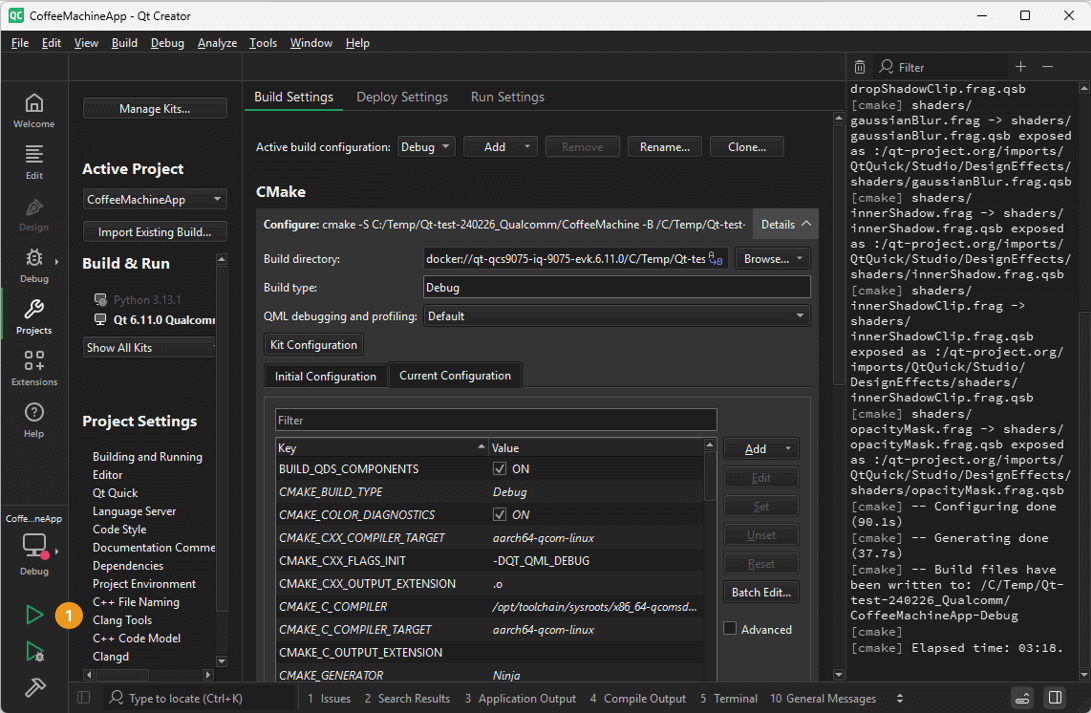The image size is (1091, 713).
Task: Open the Tools menu
Action: pyautogui.click(x=262, y=43)
